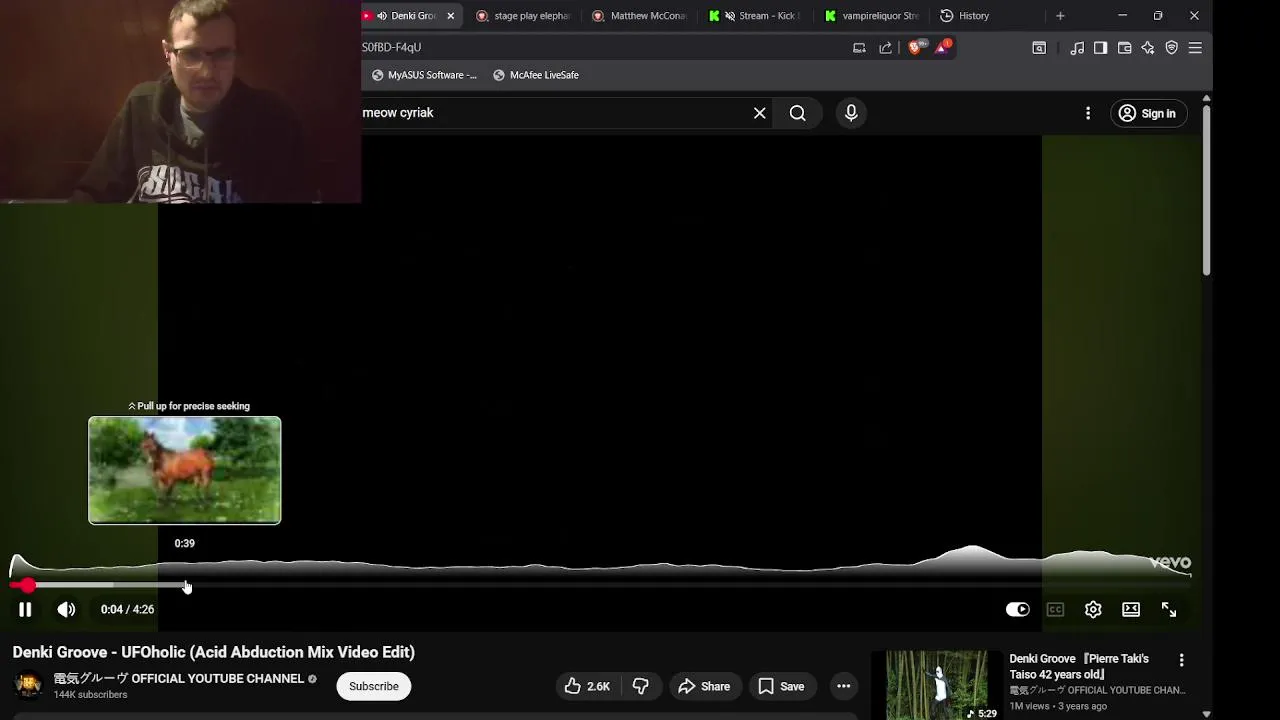Click the page vertical scrollbar

[1207, 190]
